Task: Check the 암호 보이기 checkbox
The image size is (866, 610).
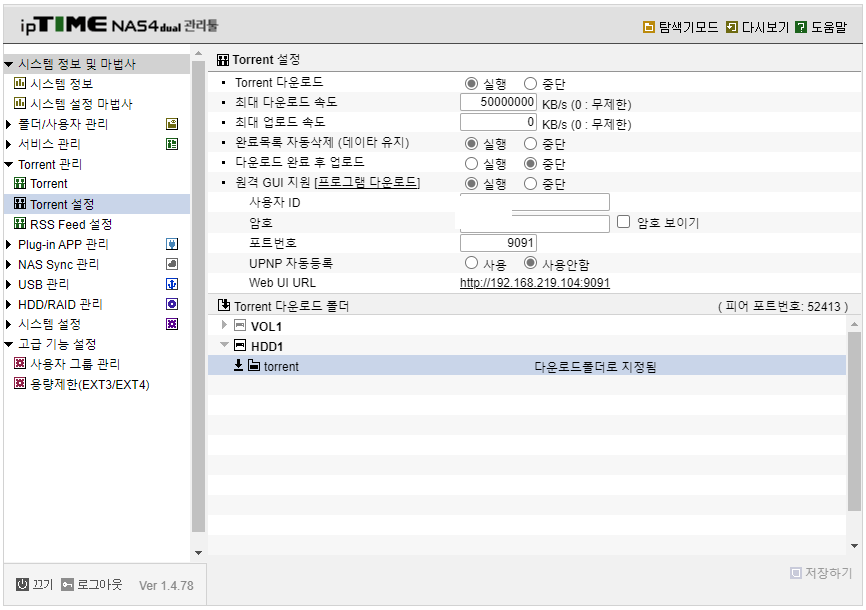Action: tap(621, 221)
